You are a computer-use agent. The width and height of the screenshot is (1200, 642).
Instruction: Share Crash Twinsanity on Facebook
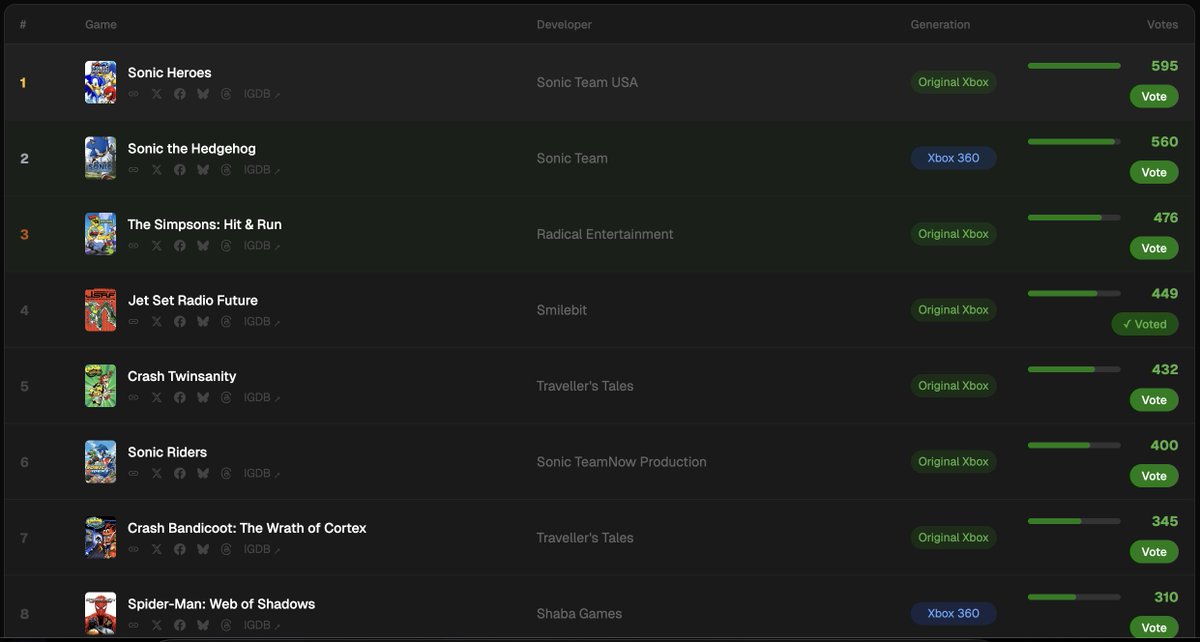click(x=180, y=398)
